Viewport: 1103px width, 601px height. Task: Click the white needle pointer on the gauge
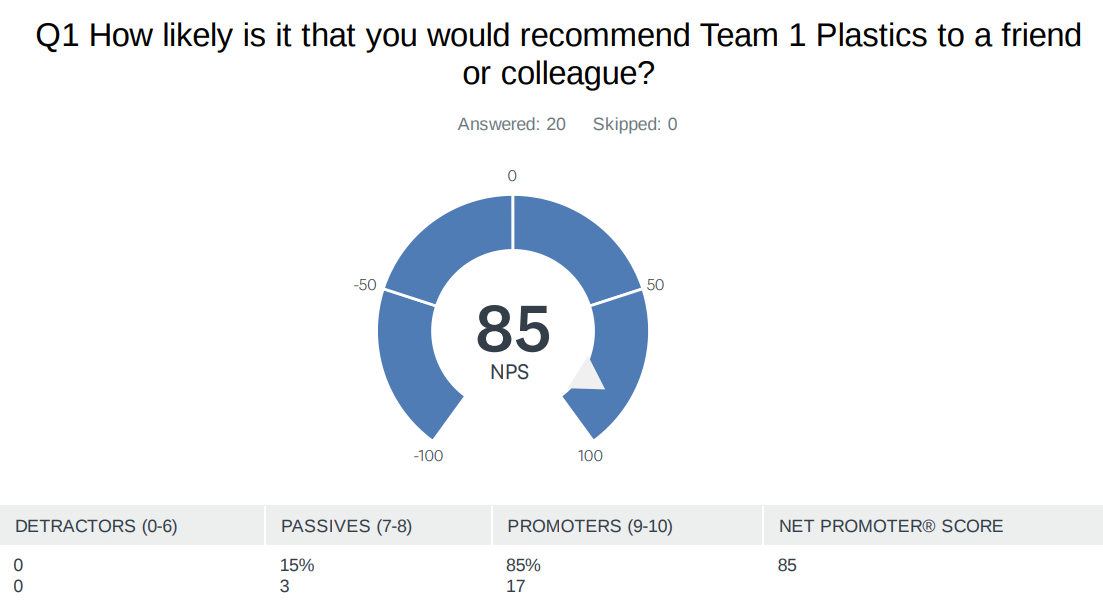point(588,376)
